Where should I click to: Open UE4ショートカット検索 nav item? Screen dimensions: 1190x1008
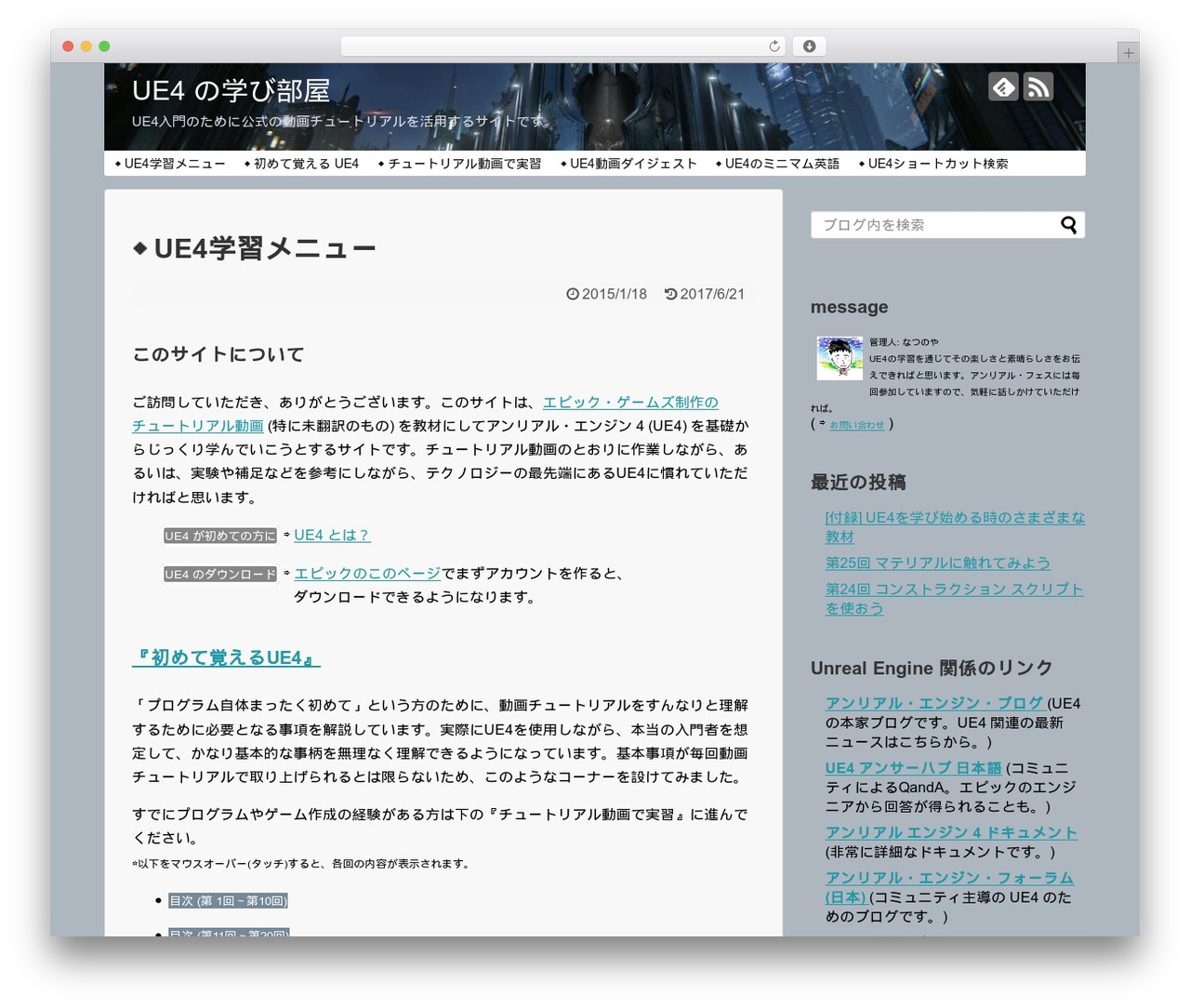tap(933, 164)
